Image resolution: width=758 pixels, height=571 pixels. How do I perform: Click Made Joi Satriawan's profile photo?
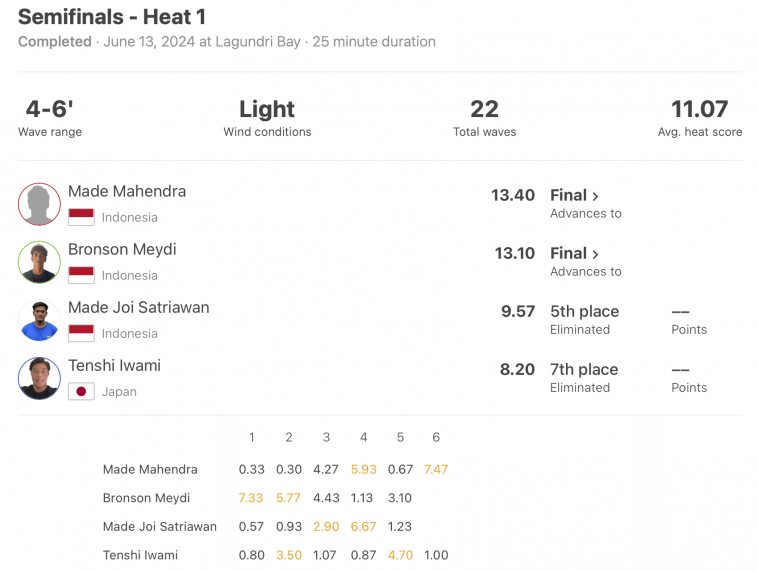39,320
